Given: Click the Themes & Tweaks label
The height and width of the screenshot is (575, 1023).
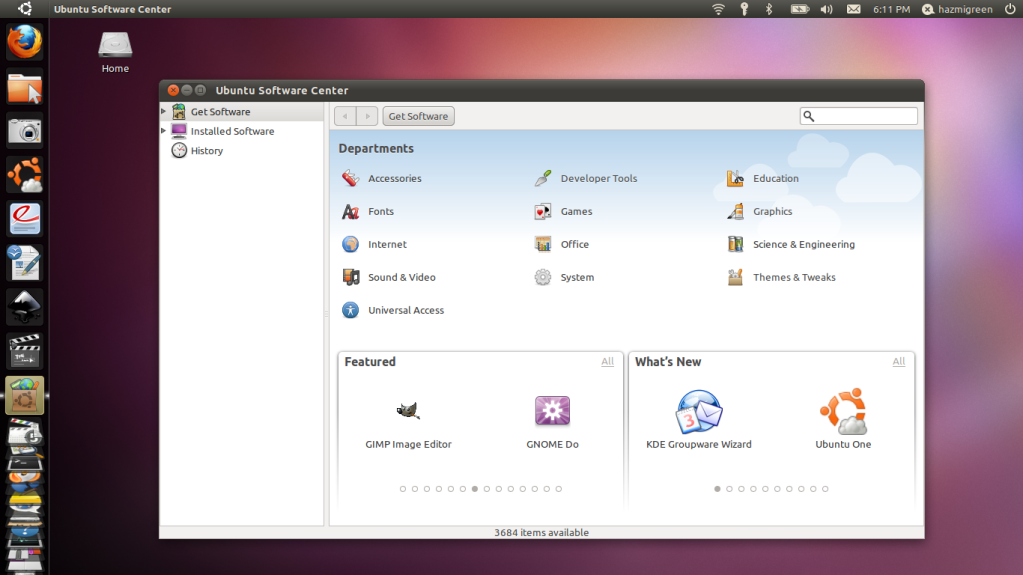Looking at the screenshot, I should click(794, 277).
